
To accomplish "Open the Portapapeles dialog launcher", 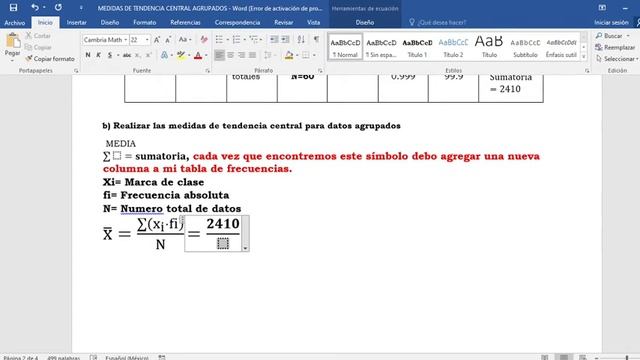I will (76, 71).
